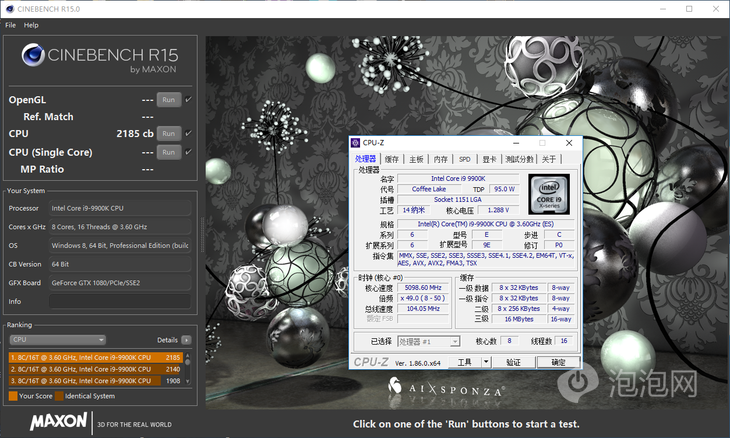730x438 pixels.
Task: Click the 确定 button in CPU-Z
Action: [x=558, y=362]
